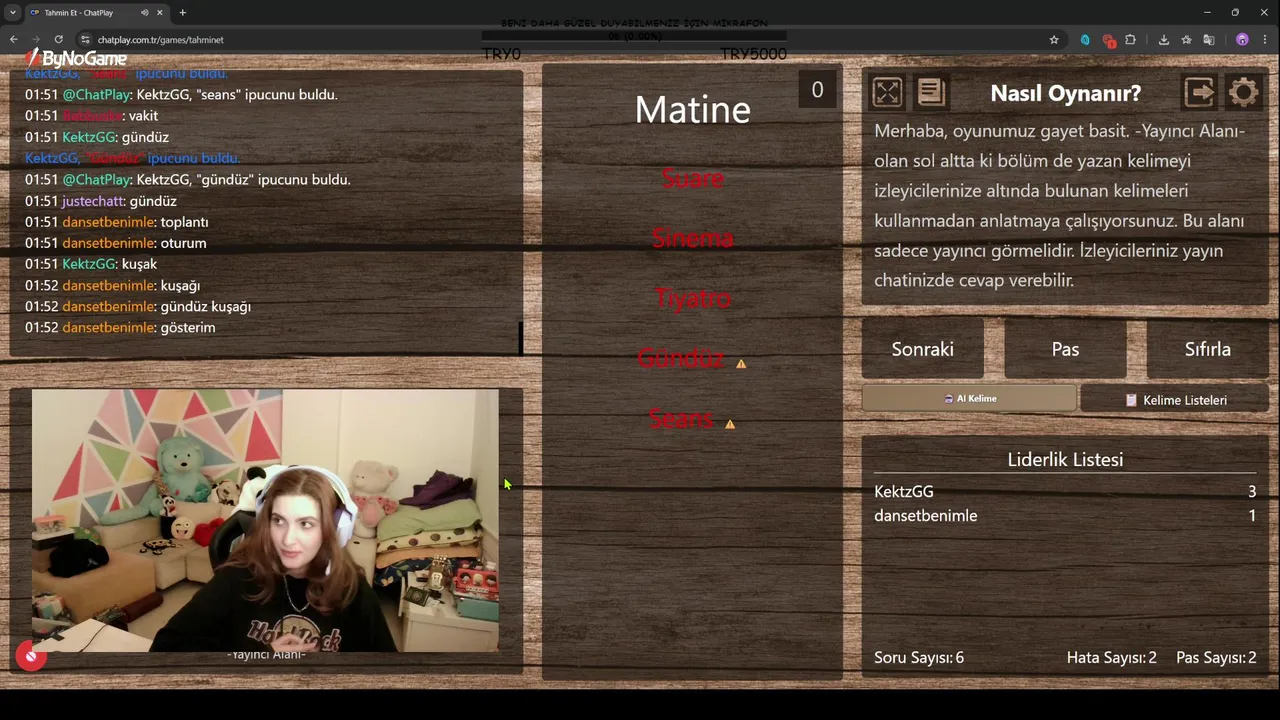Open the purple profile avatar
The height and width of the screenshot is (720, 1280).
1242,40
